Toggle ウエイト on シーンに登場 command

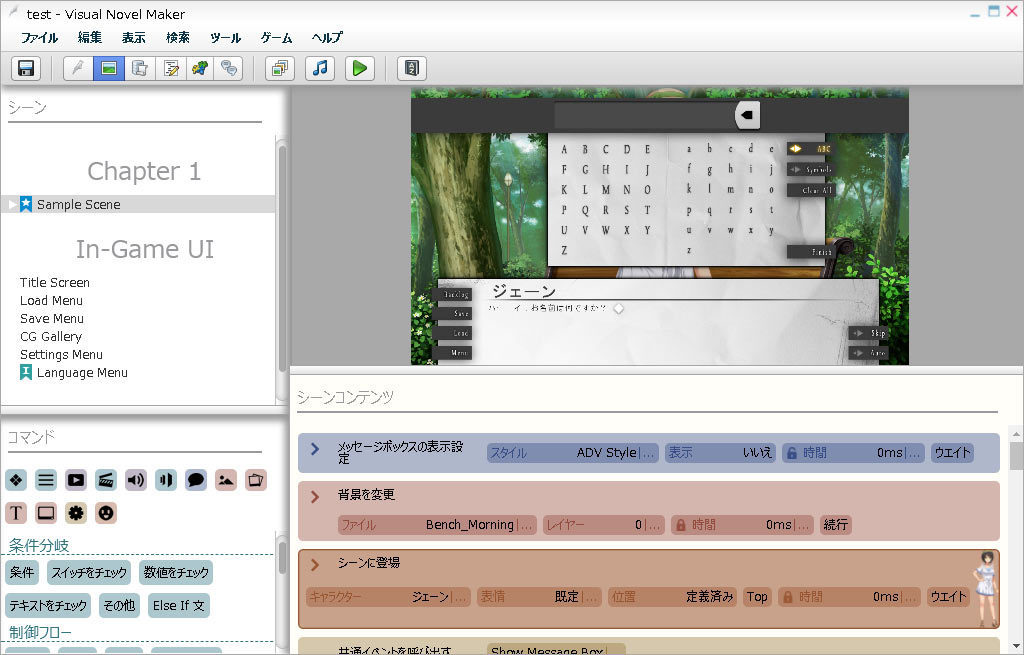coord(948,596)
